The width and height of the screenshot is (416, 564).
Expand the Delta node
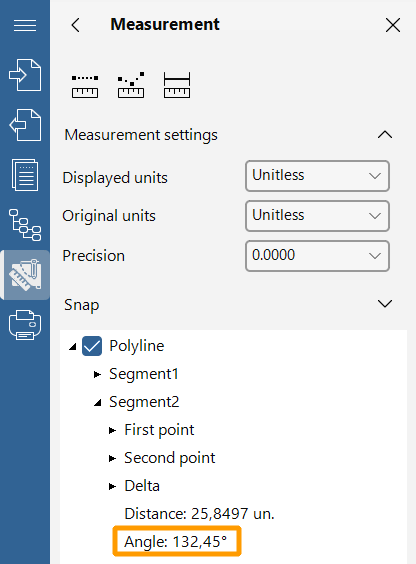click(112, 486)
